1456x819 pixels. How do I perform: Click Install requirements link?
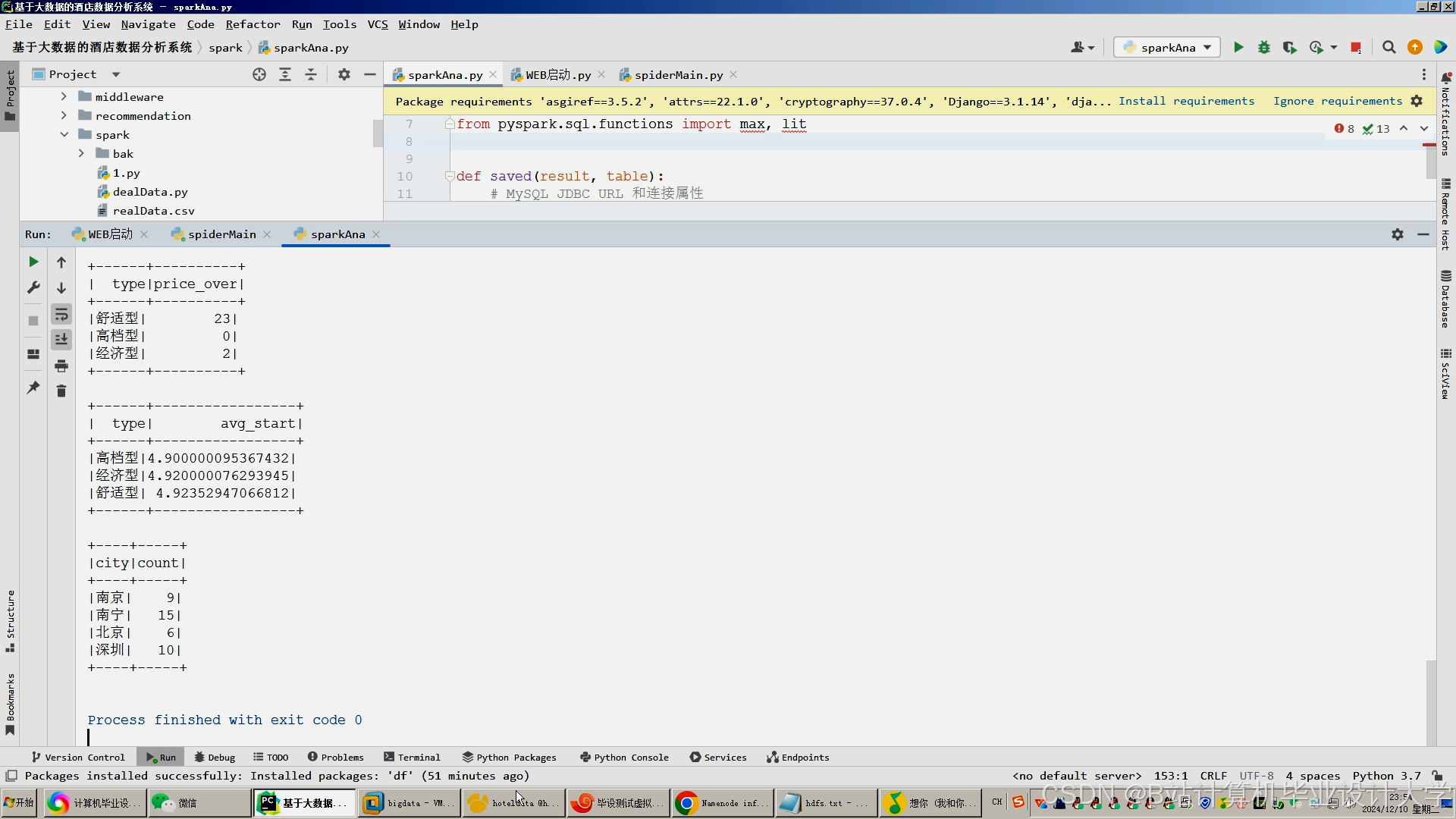pyautogui.click(x=1186, y=101)
